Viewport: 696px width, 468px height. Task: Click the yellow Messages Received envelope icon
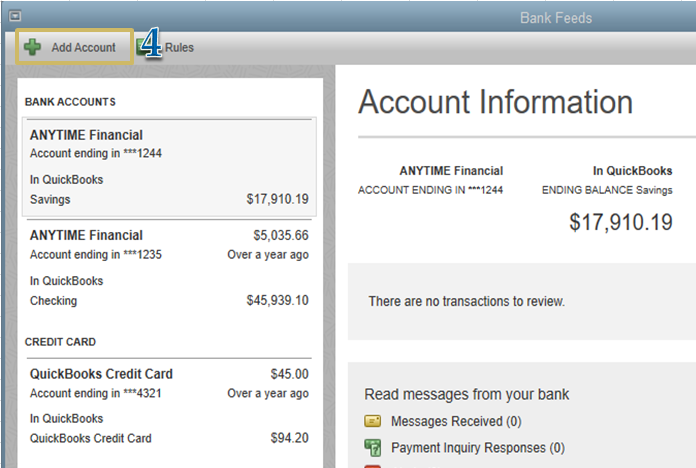coord(373,422)
